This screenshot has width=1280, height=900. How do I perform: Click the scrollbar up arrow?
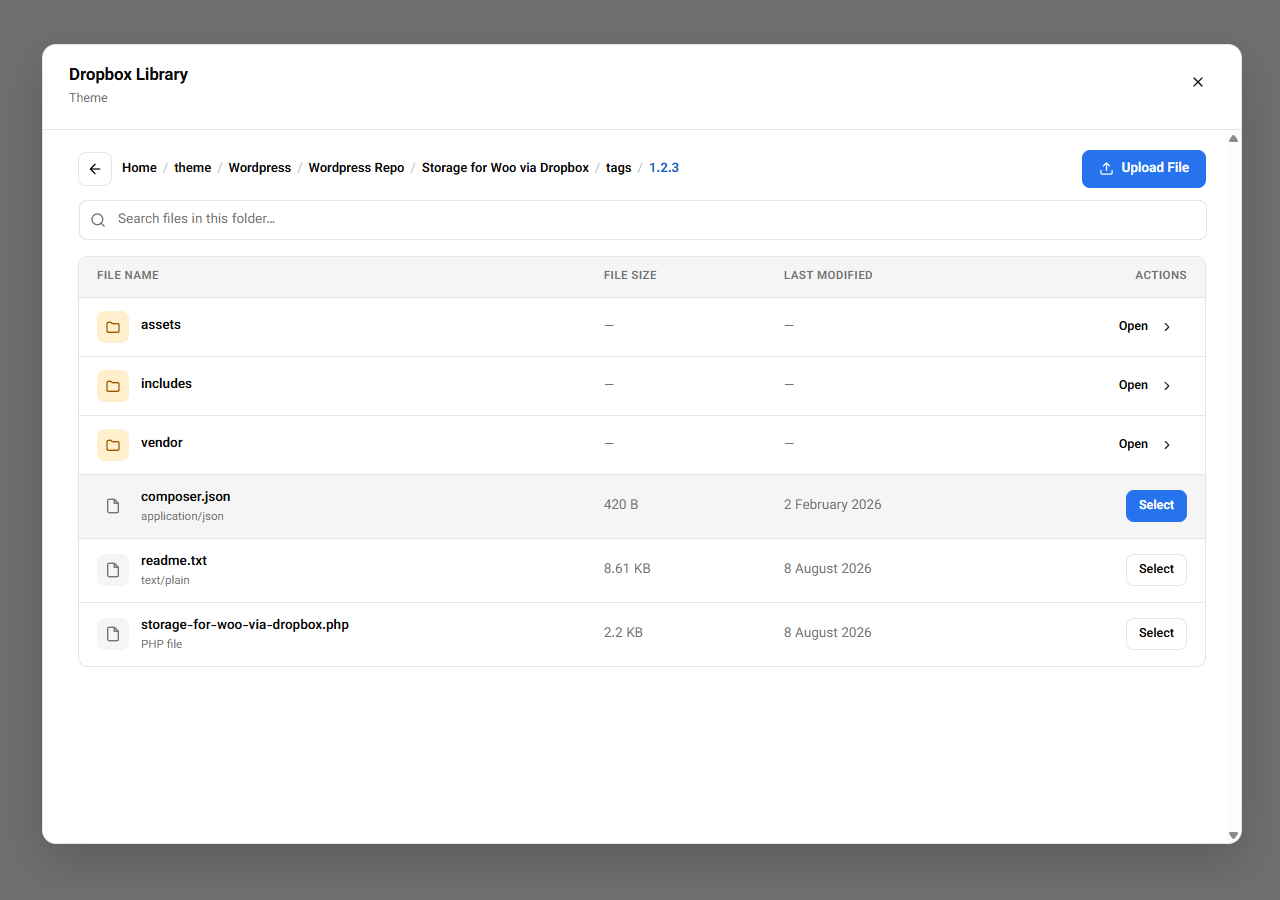tap(1234, 139)
